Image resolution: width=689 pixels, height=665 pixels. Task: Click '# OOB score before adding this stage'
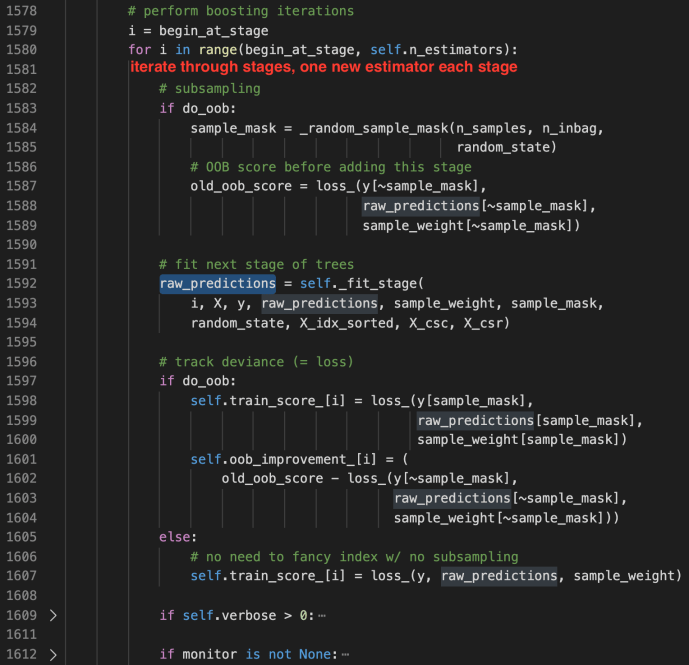click(x=331, y=167)
